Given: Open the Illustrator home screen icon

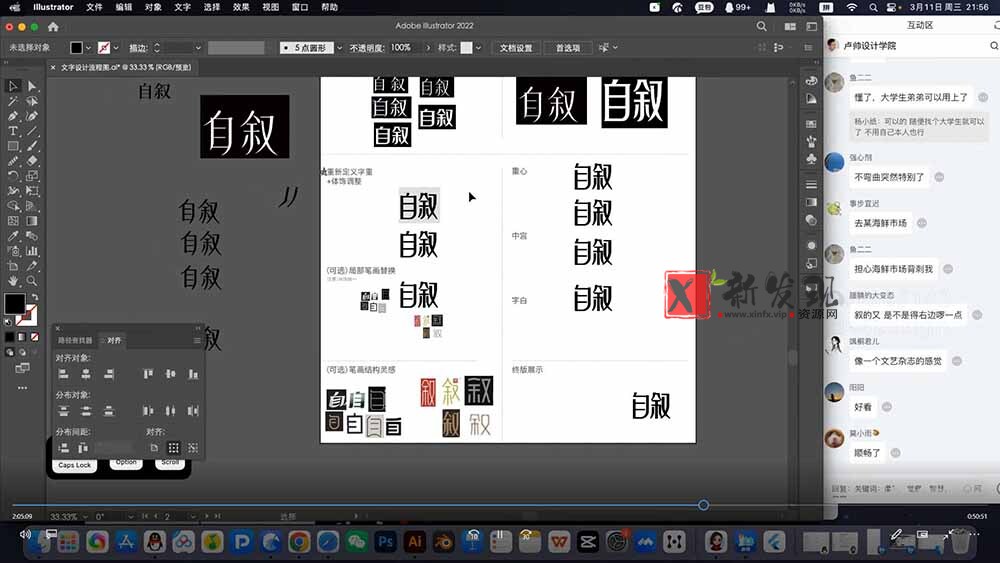Looking at the screenshot, I should point(53,27).
